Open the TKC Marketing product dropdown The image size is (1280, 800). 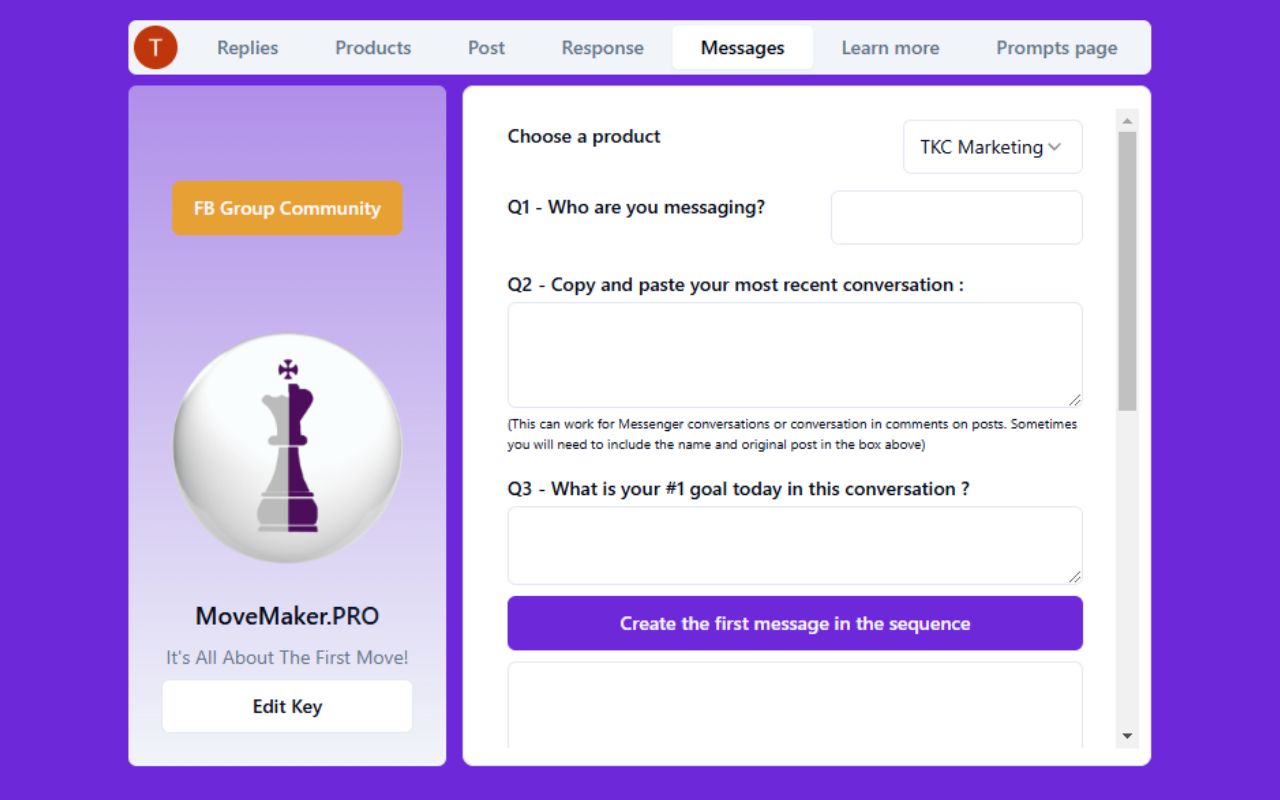pos(992,146)
